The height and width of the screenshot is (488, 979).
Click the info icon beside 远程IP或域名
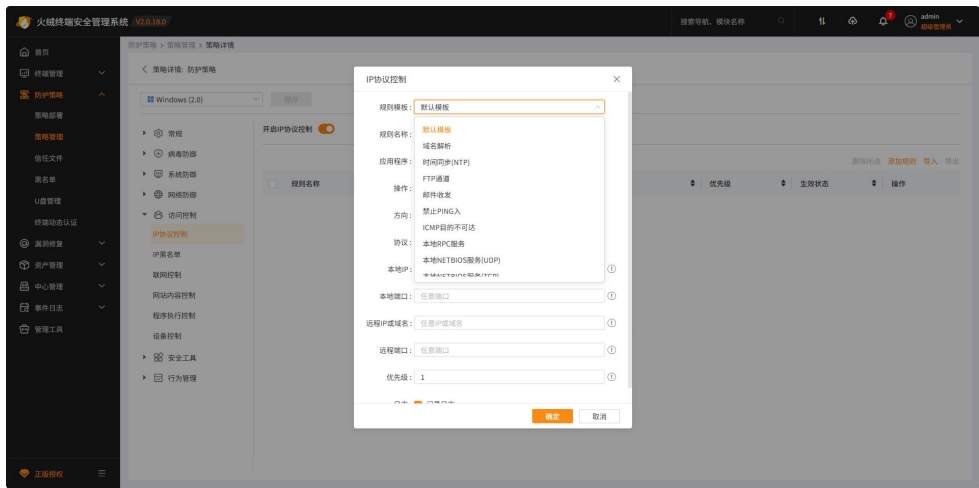[612, 323]
